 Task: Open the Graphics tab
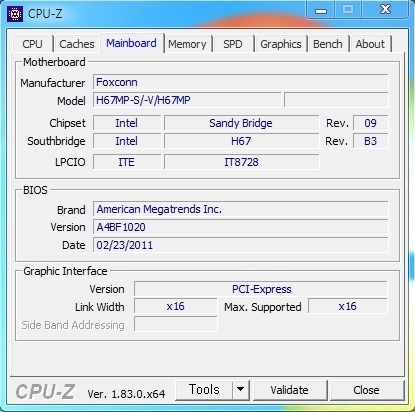(281, 44)
